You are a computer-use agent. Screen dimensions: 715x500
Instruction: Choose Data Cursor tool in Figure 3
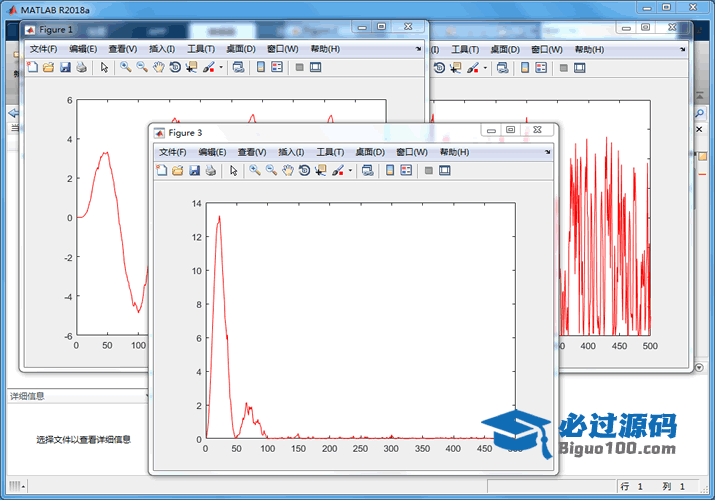coord(321,171)
